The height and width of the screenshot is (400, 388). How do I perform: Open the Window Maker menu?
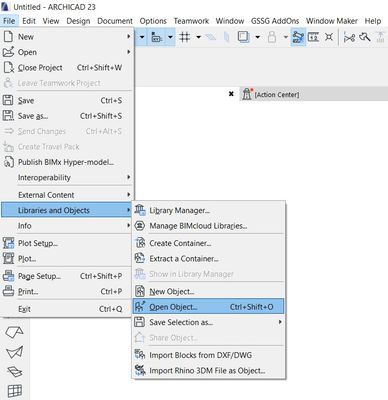(x=332, y=21)
